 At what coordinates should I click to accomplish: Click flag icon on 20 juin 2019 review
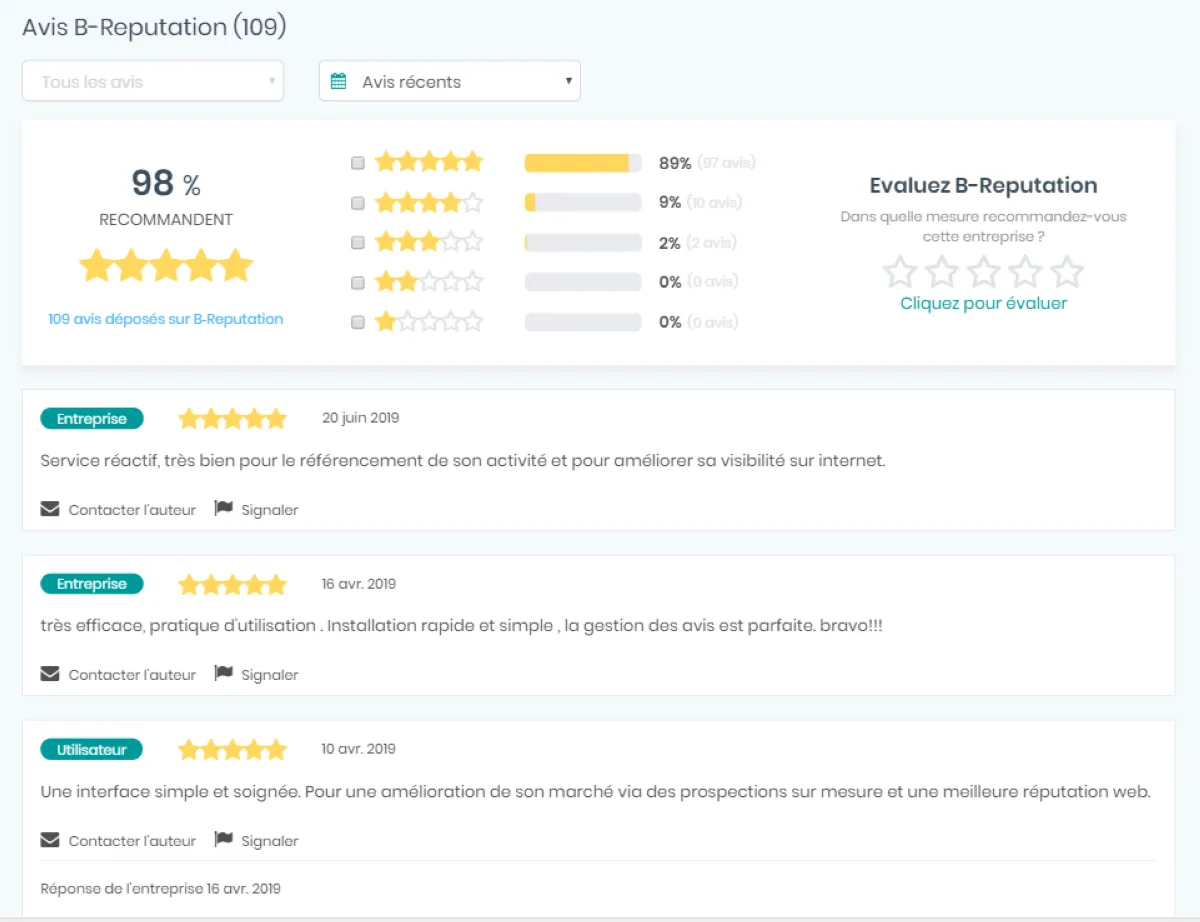click(224, 509)
